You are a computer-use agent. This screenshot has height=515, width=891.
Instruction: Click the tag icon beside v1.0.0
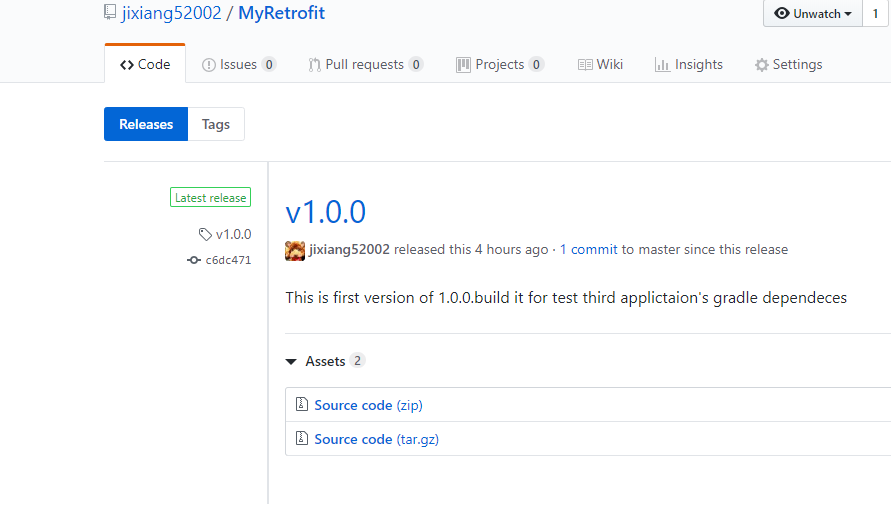205,234
